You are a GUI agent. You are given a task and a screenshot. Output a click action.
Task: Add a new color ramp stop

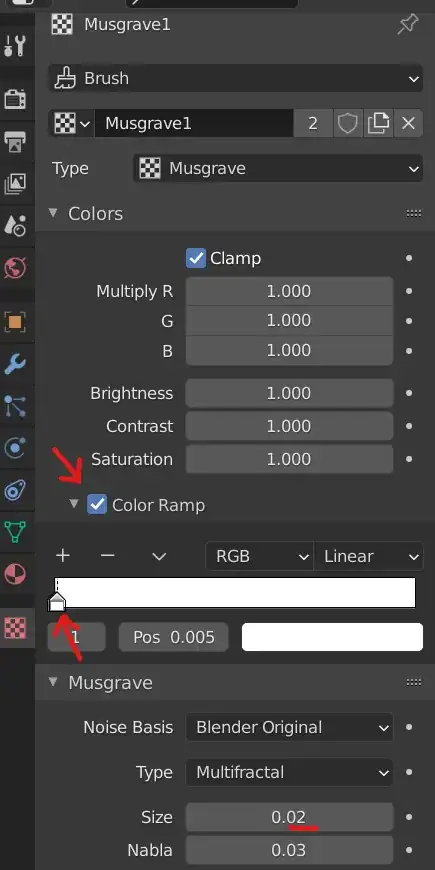click(x=63, y=556)
